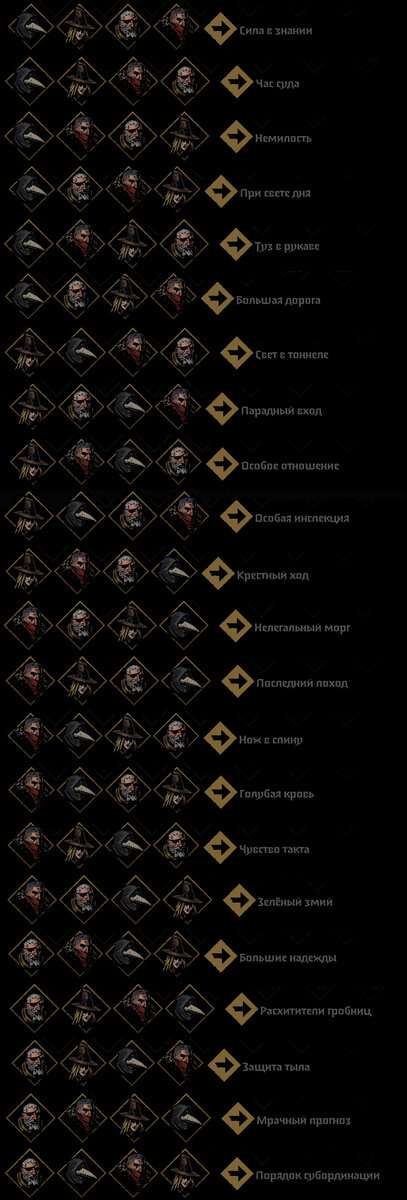407x1200 pixels.
Task: Select Highwayman portrait in 'Большая дорога' row
Action: pyautogui.click(x=175, y=298)
